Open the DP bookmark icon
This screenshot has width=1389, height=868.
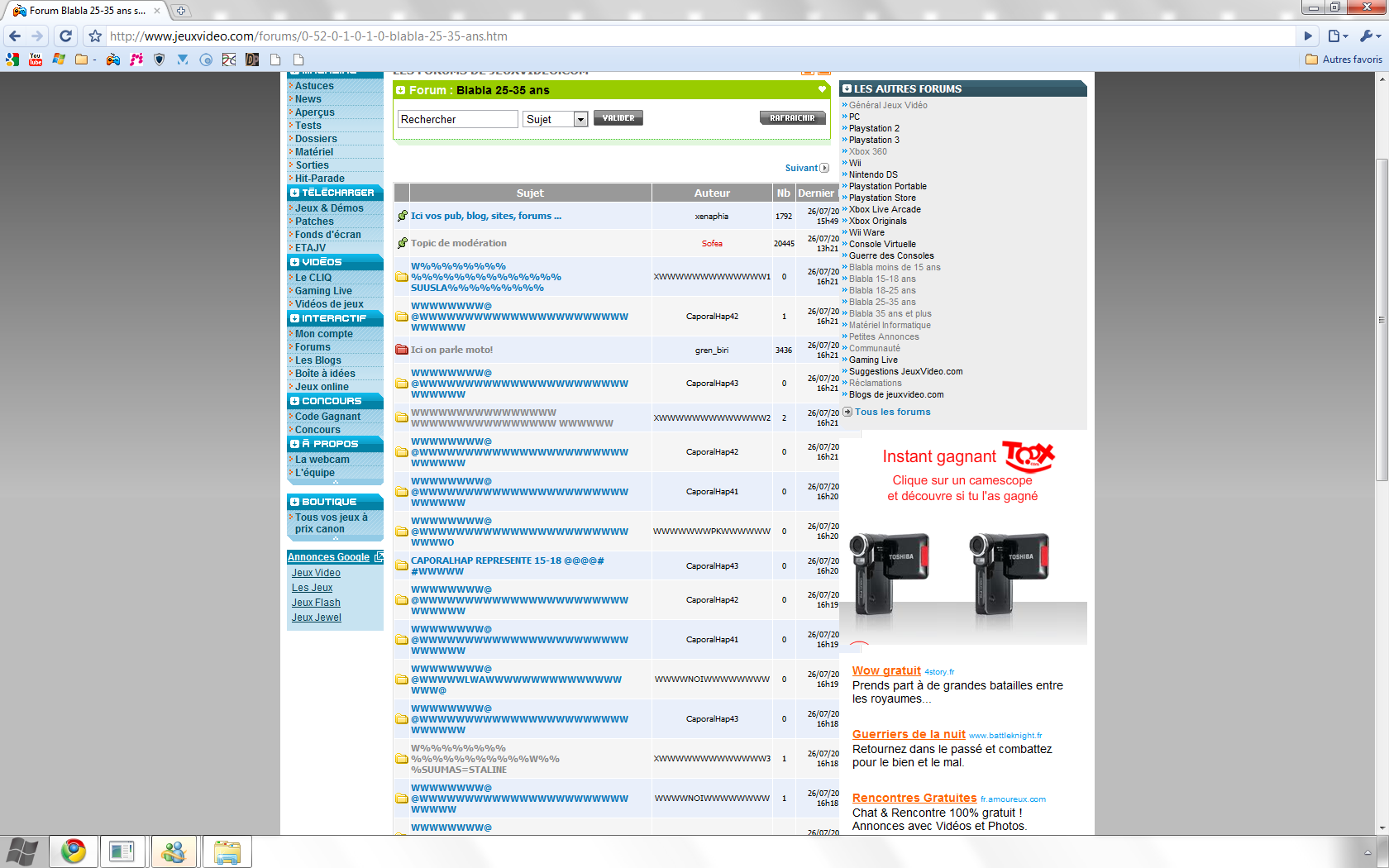[x=252, y=60]
